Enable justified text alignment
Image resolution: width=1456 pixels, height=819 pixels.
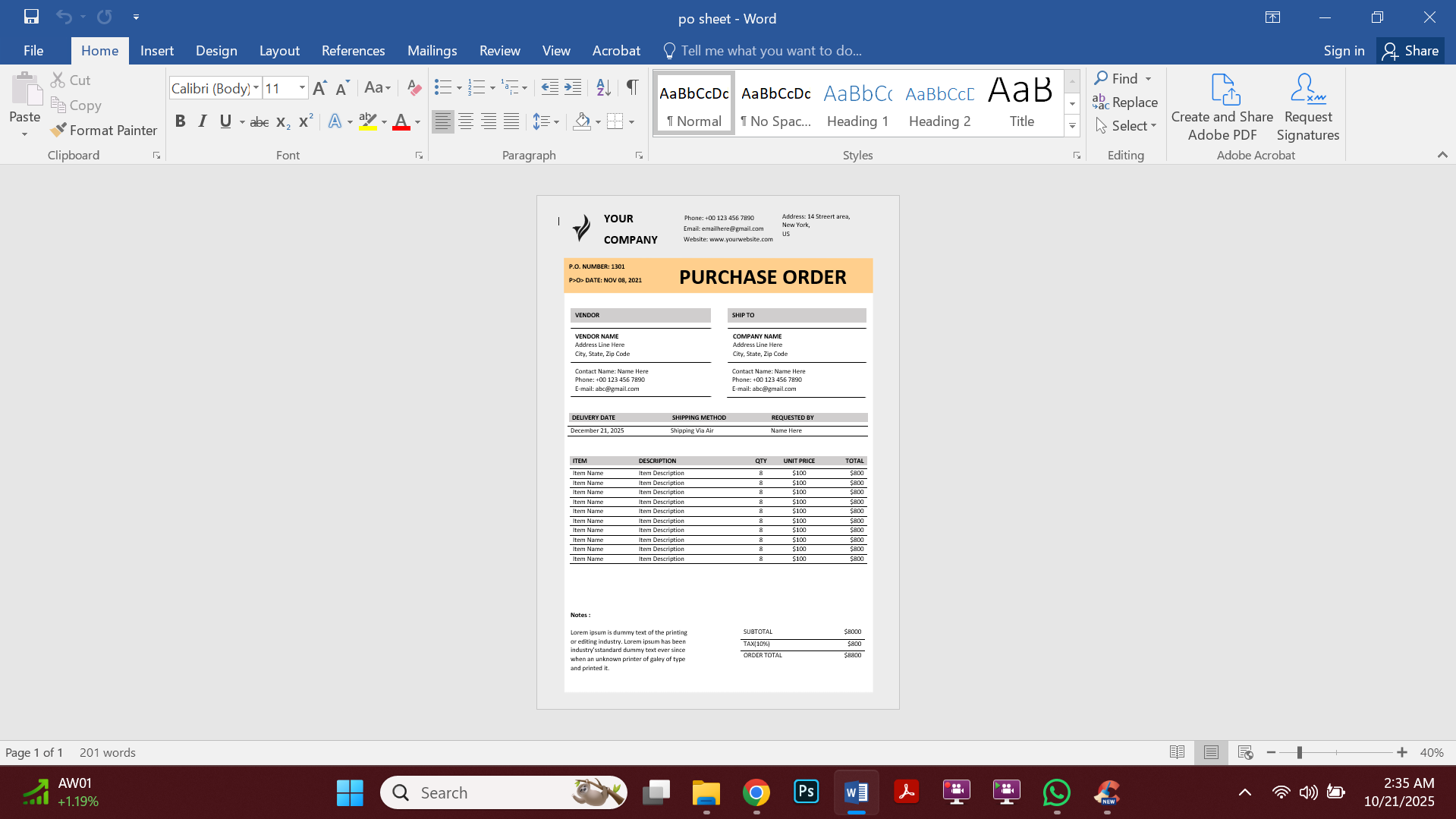coord(511,121)
